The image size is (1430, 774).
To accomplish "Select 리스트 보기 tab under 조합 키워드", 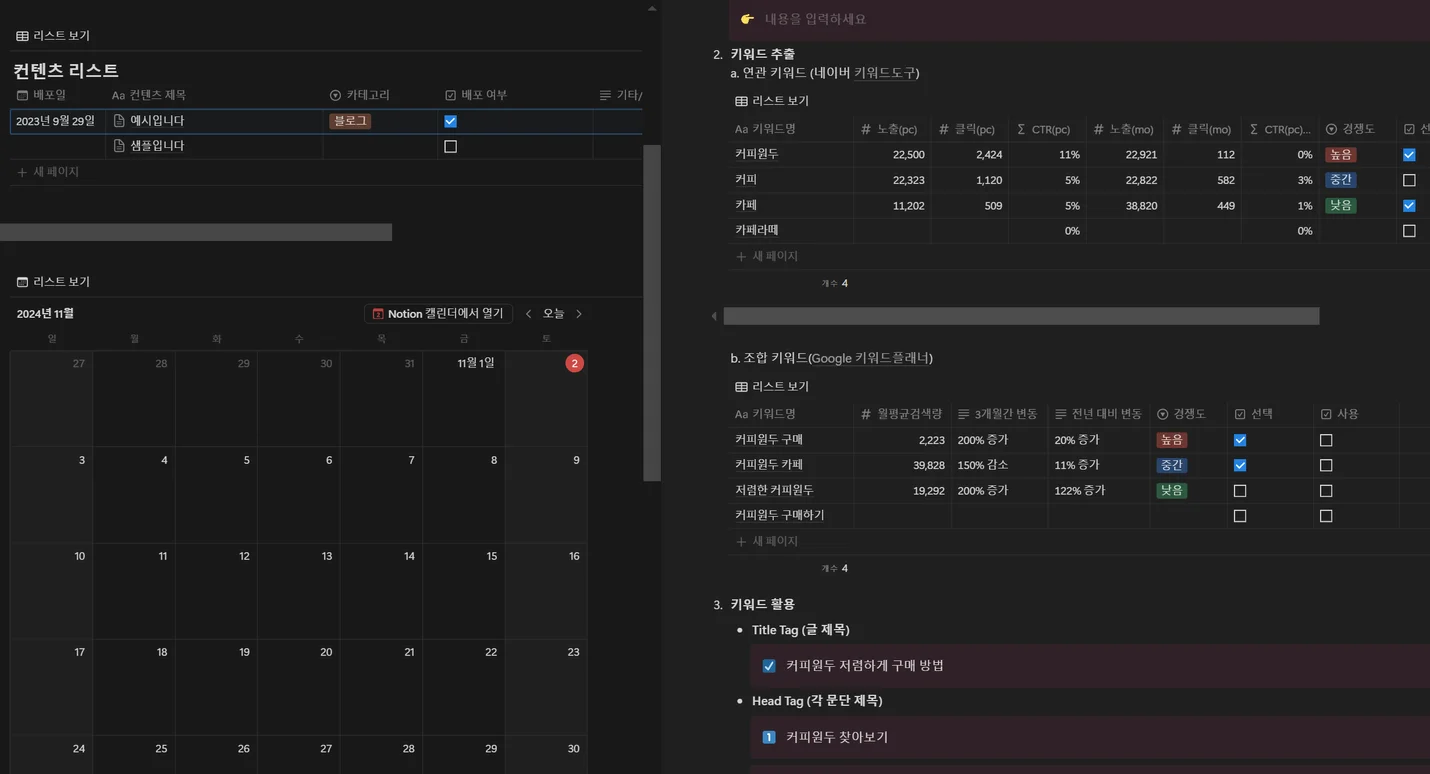I will tap(772, 387).
